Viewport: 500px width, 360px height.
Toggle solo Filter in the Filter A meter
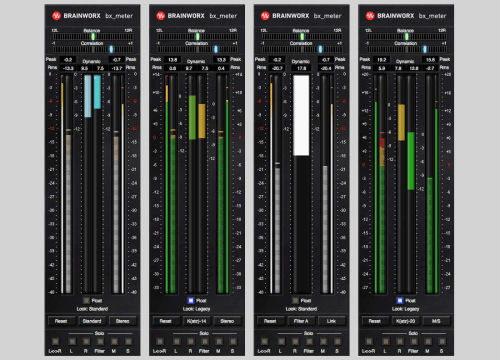[x=309, y=341]
